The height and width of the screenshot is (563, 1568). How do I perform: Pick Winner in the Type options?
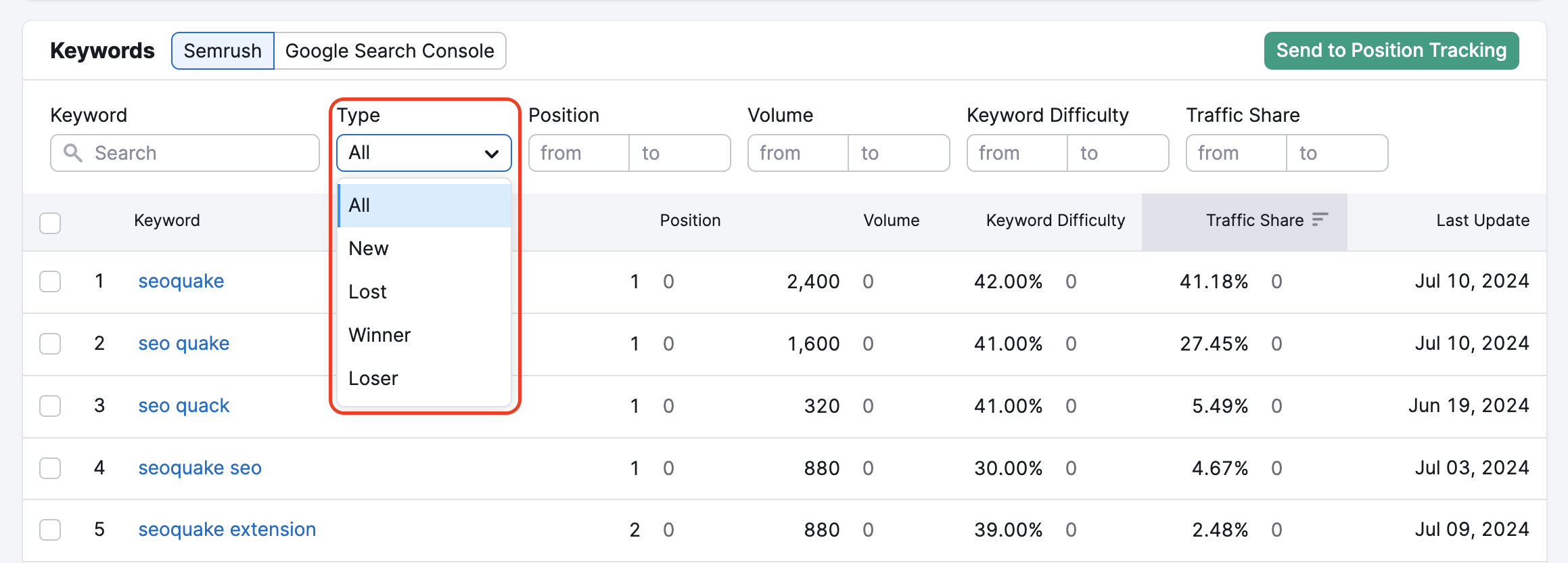click(x=379, y=335)
